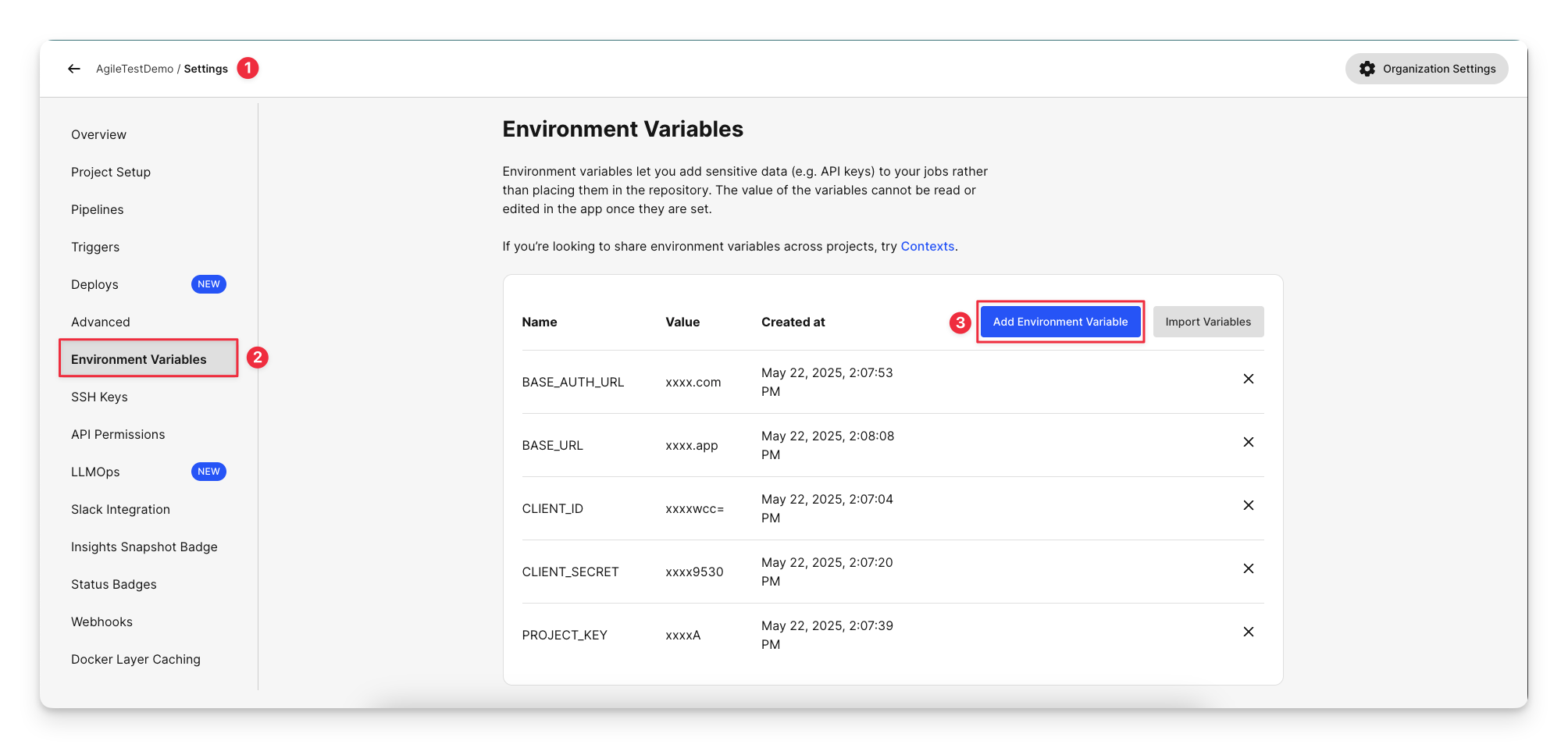Open API Permissions settings

pos(118,434)
